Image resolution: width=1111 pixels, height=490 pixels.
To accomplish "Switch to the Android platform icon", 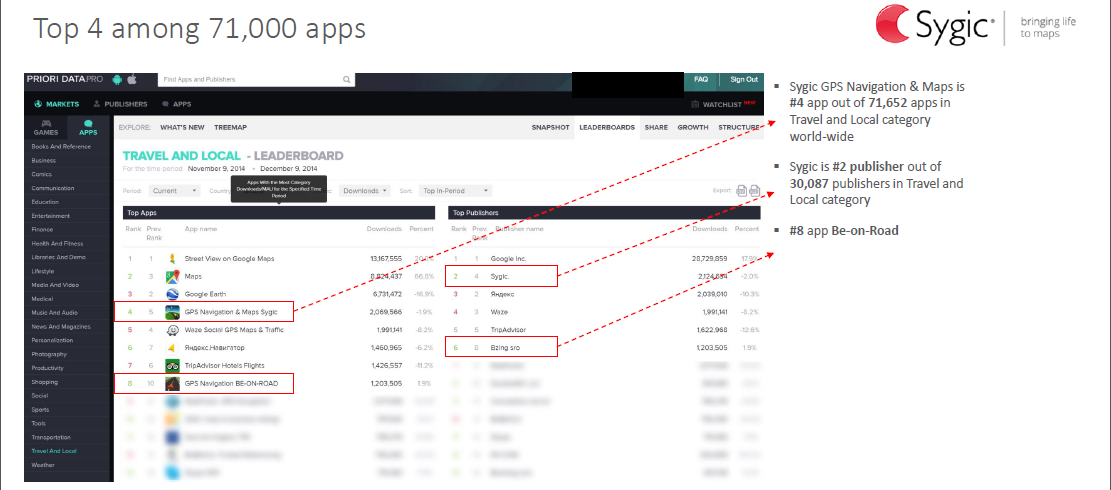I will point(118,79).
